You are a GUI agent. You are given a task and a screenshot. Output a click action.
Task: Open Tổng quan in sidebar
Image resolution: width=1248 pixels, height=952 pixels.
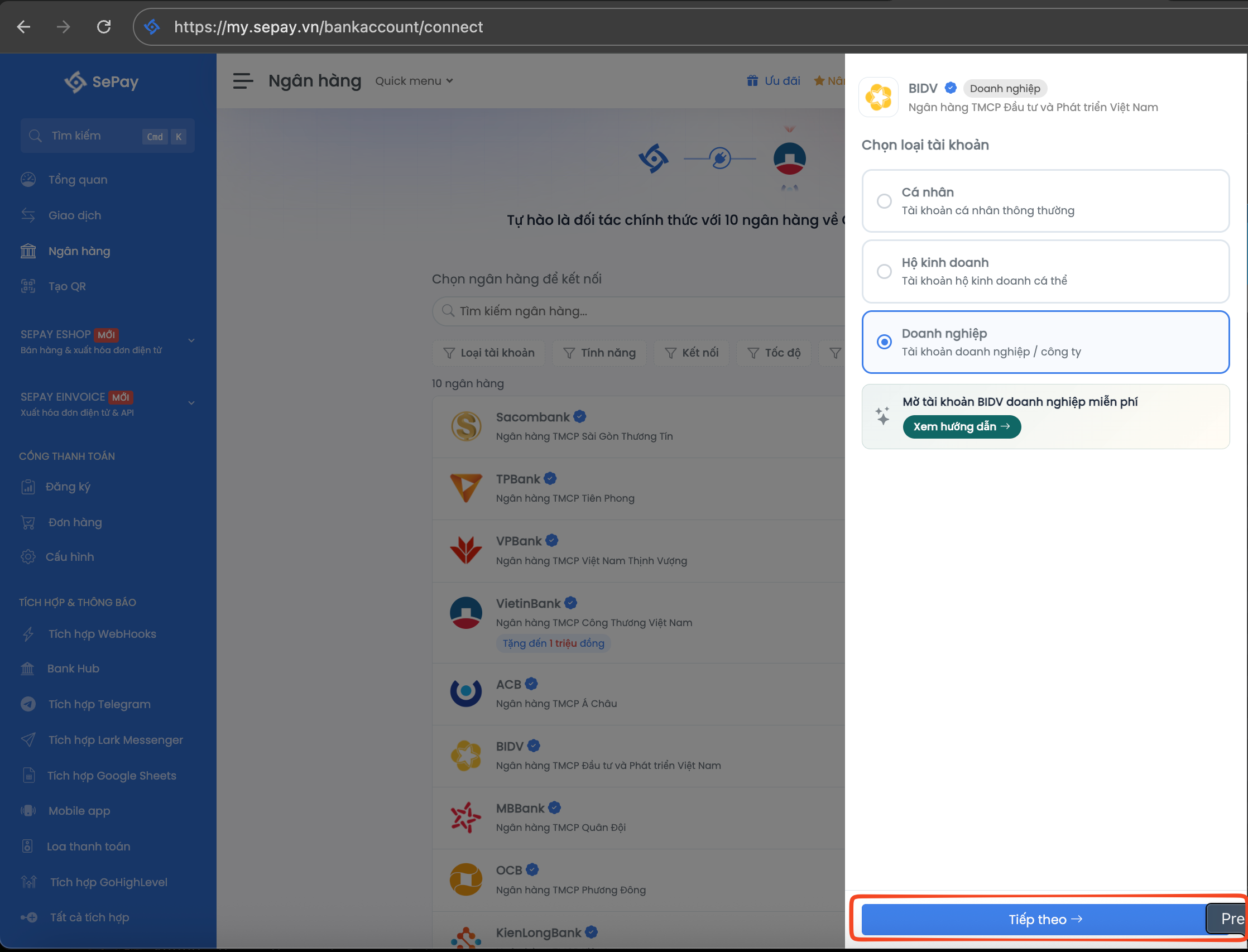coord(78,180)
